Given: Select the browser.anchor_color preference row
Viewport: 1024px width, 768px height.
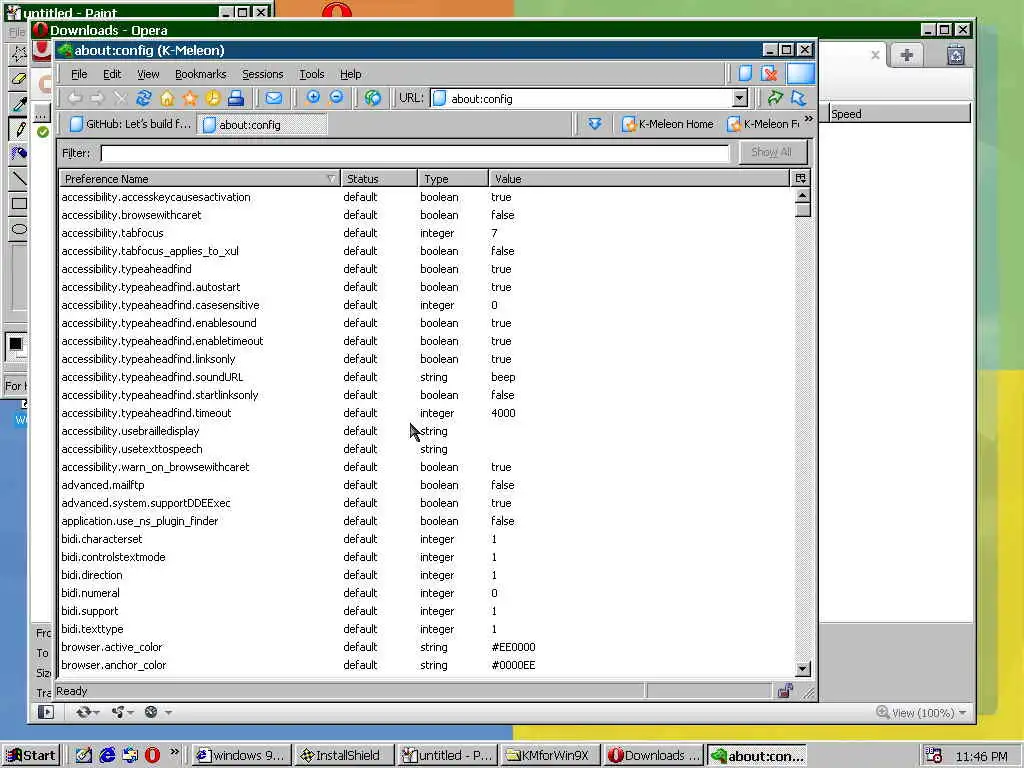Looking at the screenshot, I should 427,665.
